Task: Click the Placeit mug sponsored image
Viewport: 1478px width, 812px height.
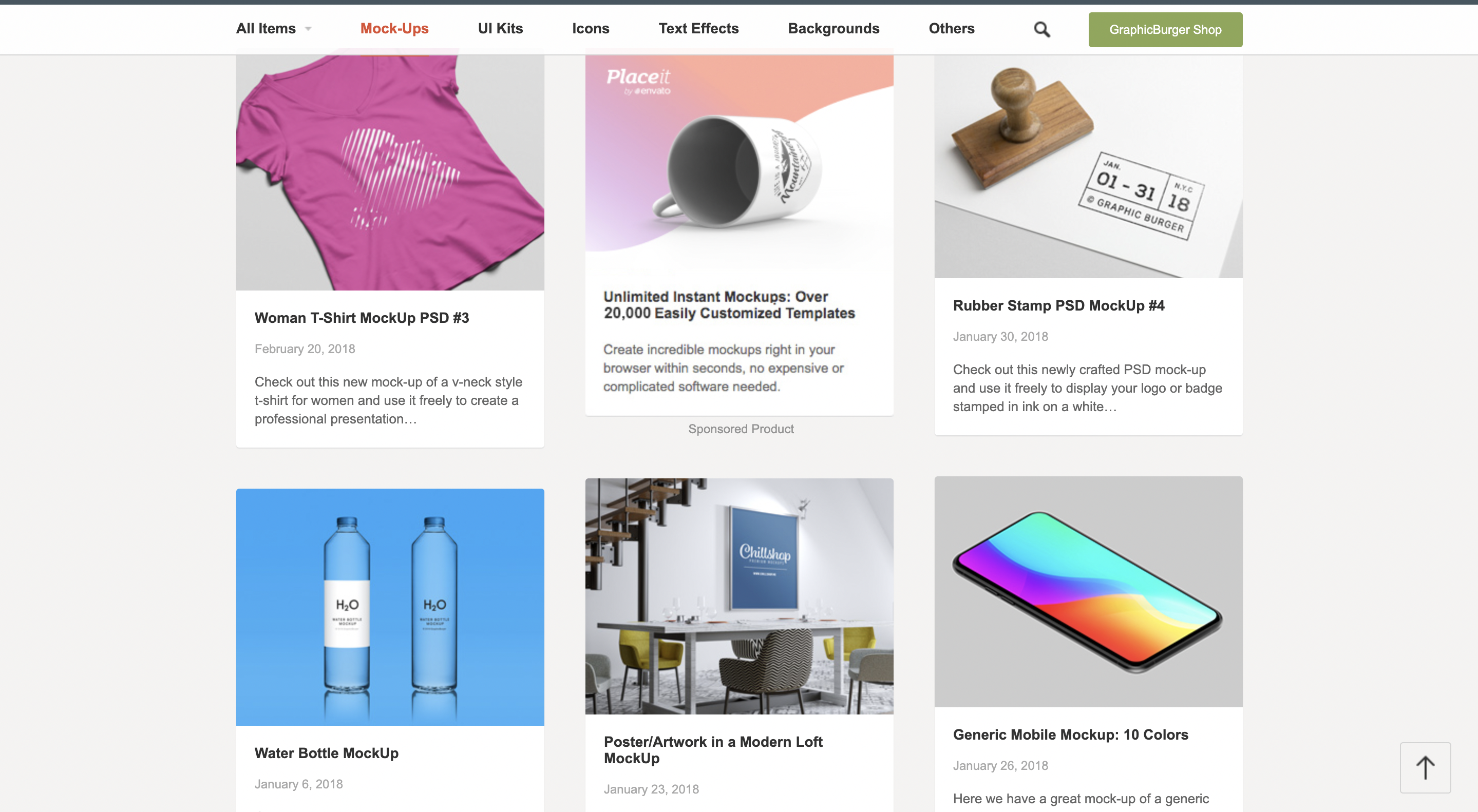Action: click(x=739, y=161)
